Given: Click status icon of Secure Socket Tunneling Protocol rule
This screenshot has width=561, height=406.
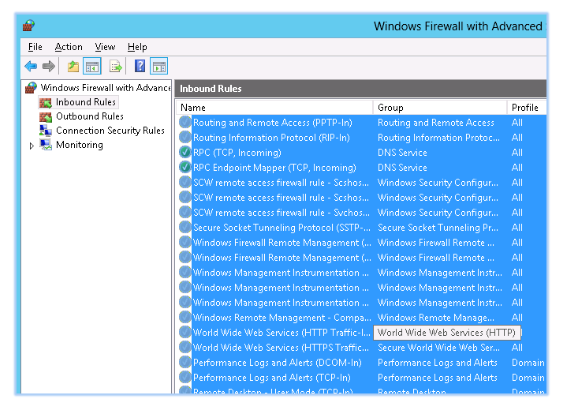Looking at the screenshot, I should 185,228.
